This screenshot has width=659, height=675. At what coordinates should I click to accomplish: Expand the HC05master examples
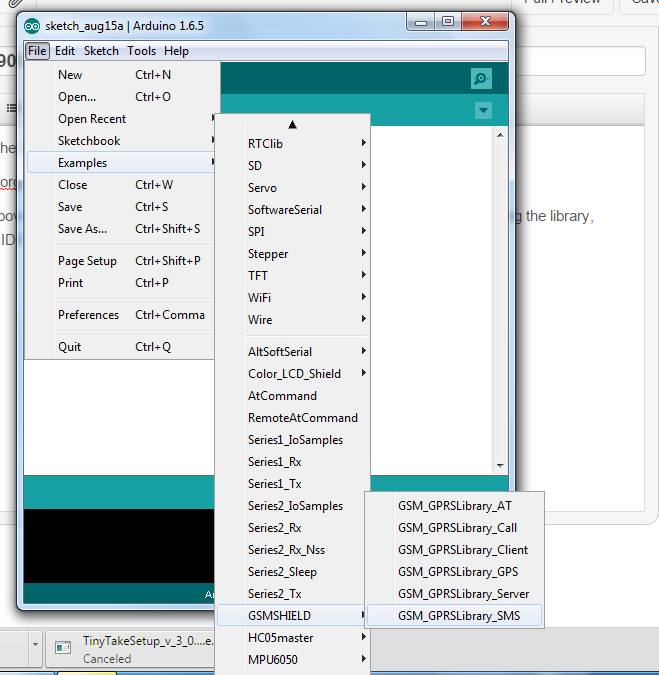293,638
